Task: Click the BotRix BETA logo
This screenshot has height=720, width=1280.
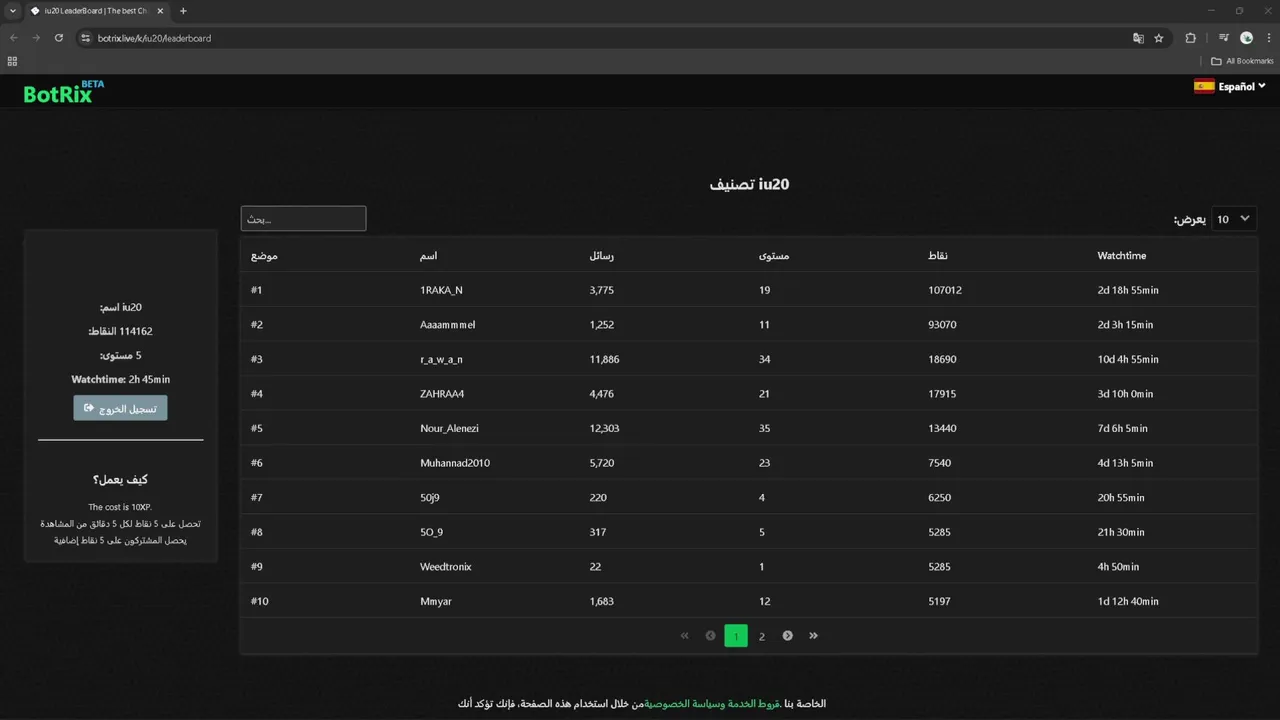Action: coord(64,92)
